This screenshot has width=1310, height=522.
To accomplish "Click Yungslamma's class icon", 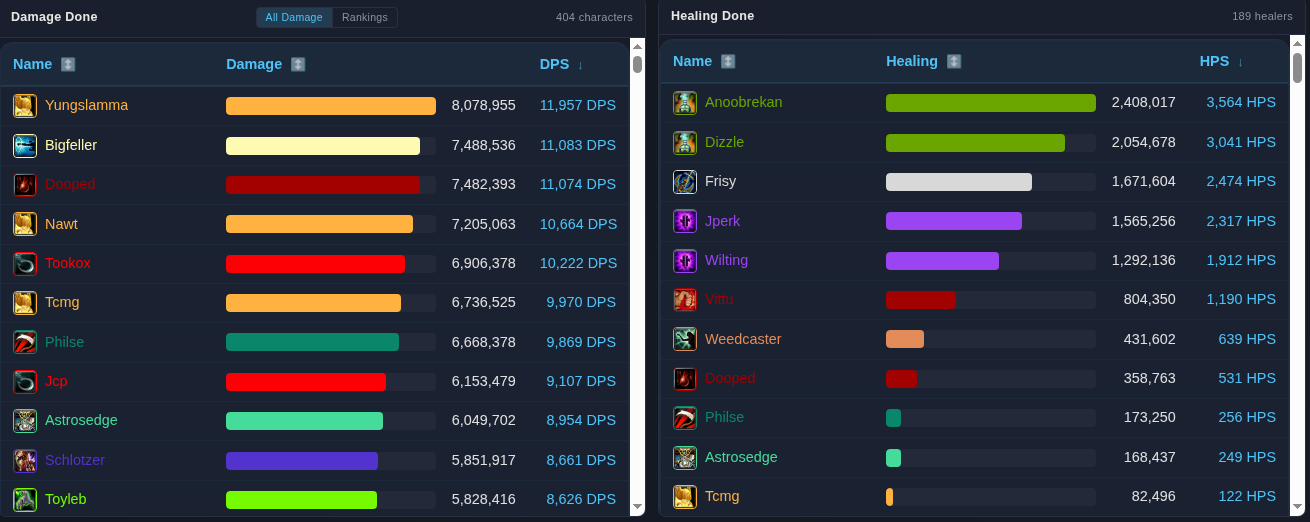I will [x=25, y=106].
